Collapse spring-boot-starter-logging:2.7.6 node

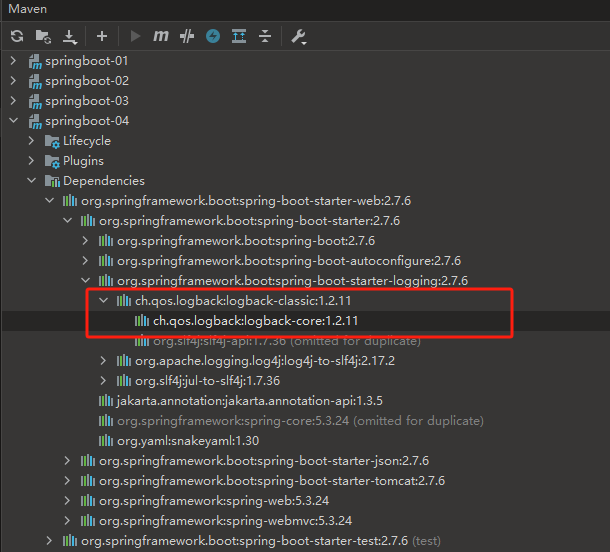pos(86,280)
